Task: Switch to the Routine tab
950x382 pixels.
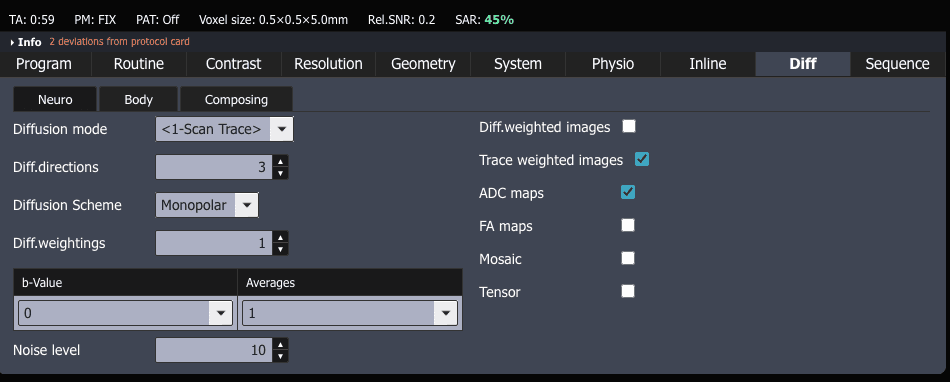Action: pos(139,64)
